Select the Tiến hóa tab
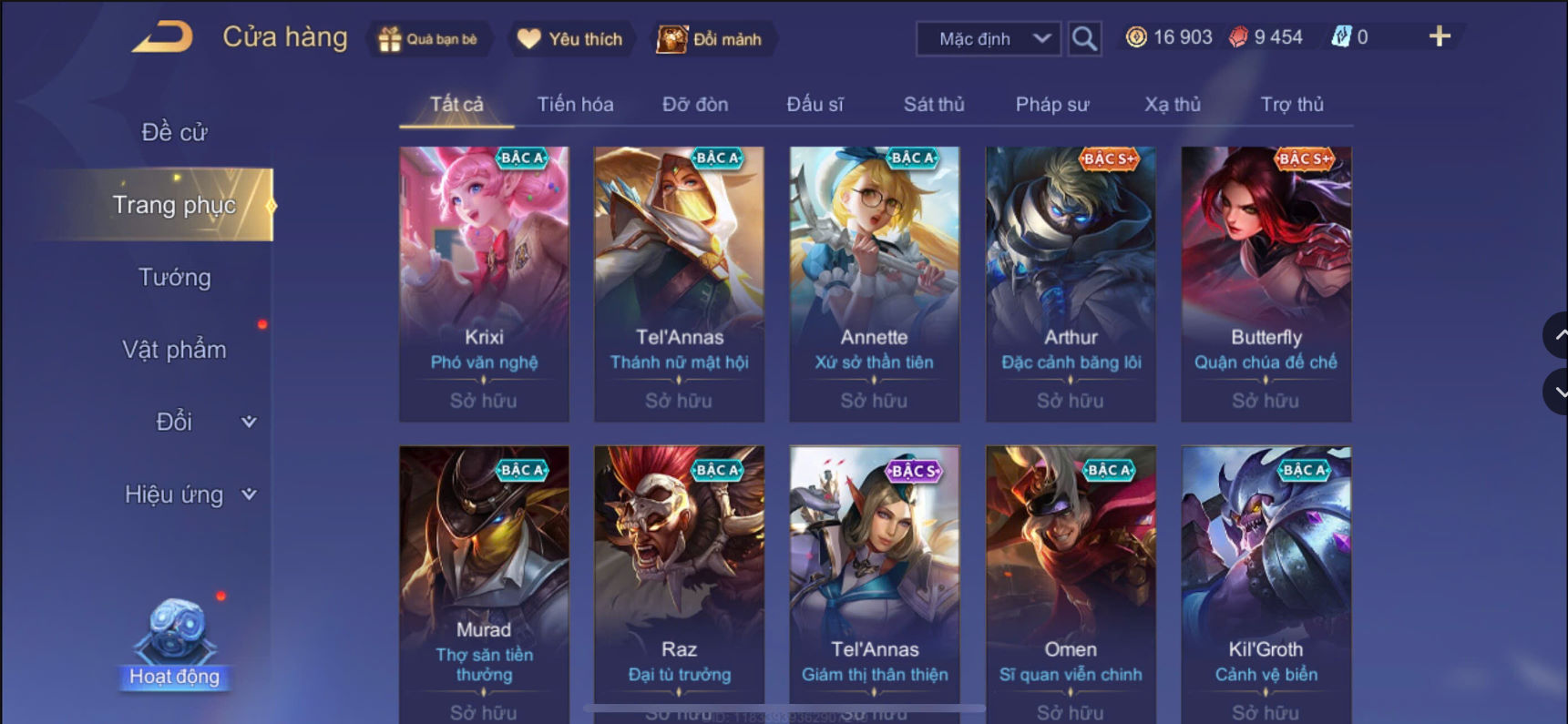The width and height of the screenshot is (1568, 724). (x=575, y=105)
